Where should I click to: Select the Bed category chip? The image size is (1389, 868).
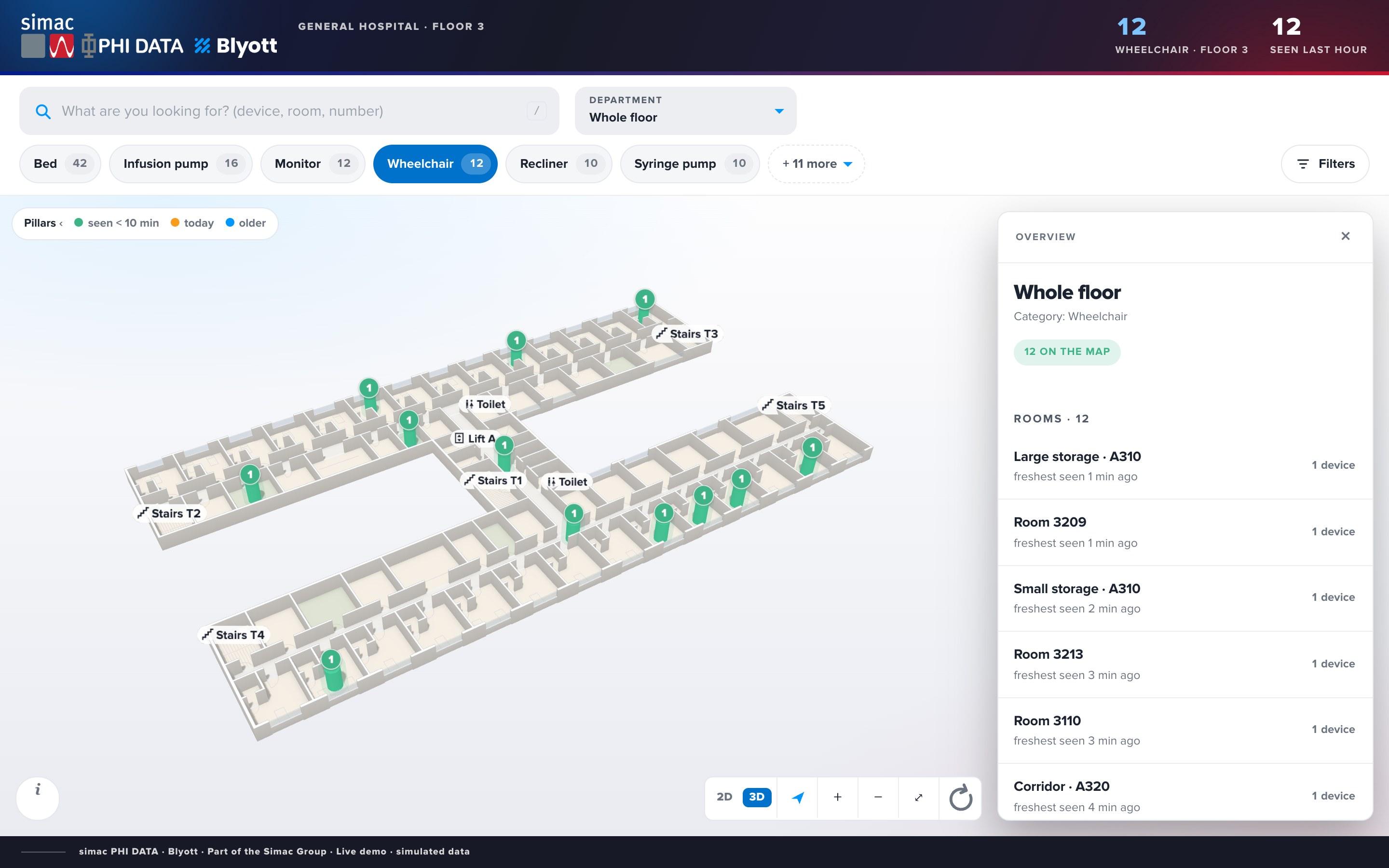click(x=60, y=163)
